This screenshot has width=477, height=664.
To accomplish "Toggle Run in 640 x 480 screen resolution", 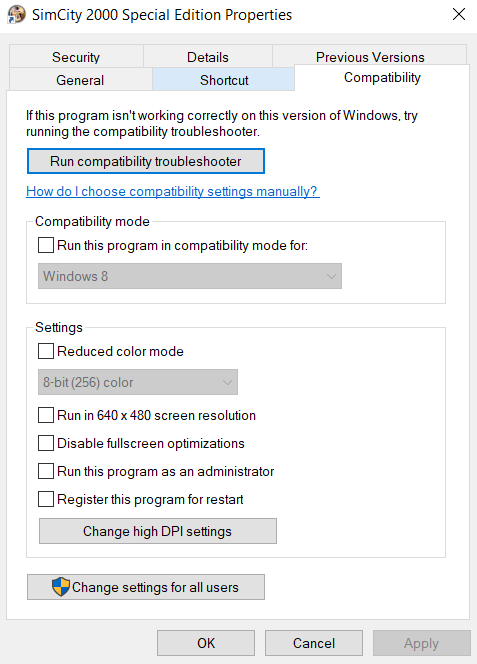I will [x=46, y=415].
